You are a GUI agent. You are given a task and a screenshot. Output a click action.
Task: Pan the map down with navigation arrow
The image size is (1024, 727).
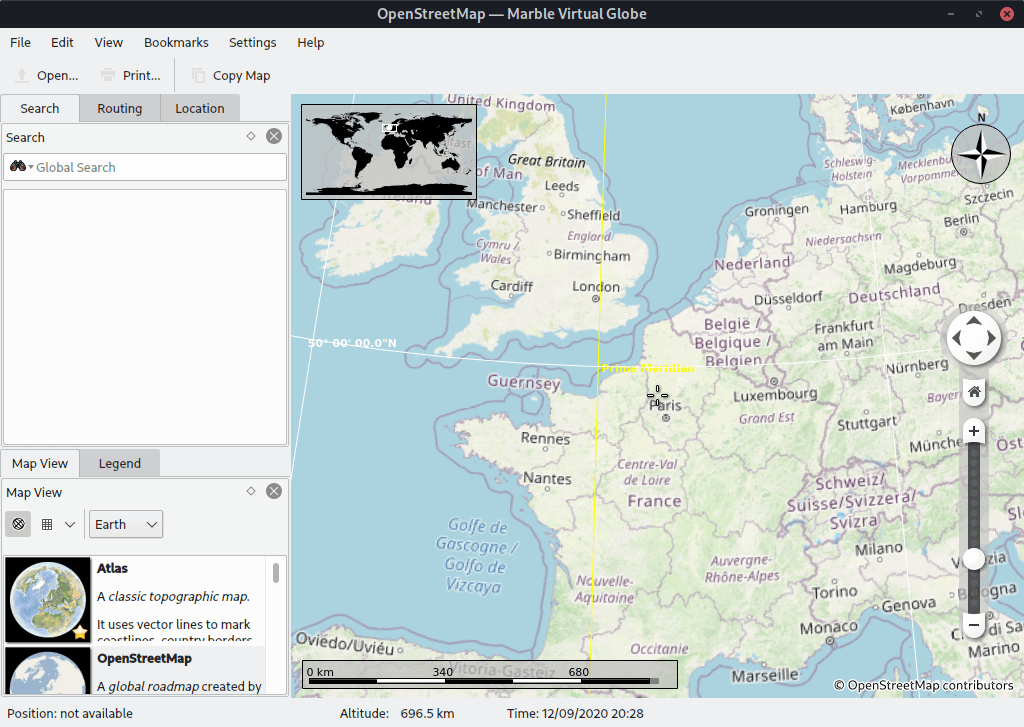point(974,356)
